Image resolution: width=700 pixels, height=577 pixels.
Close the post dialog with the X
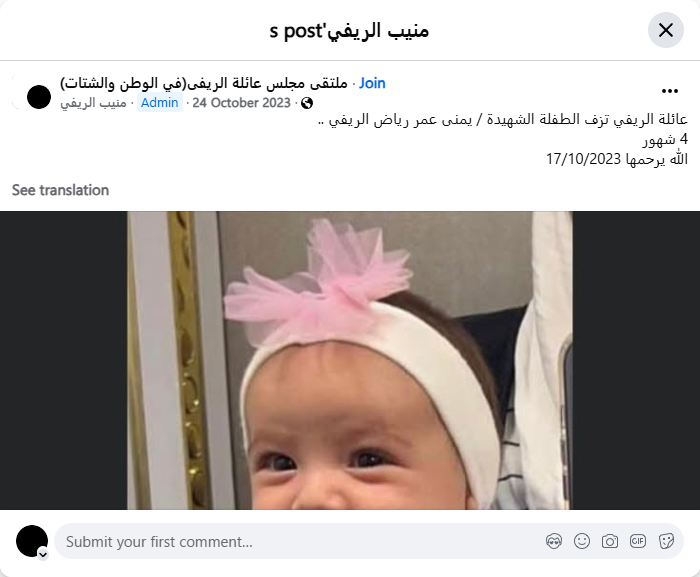(x=666, y=30)
